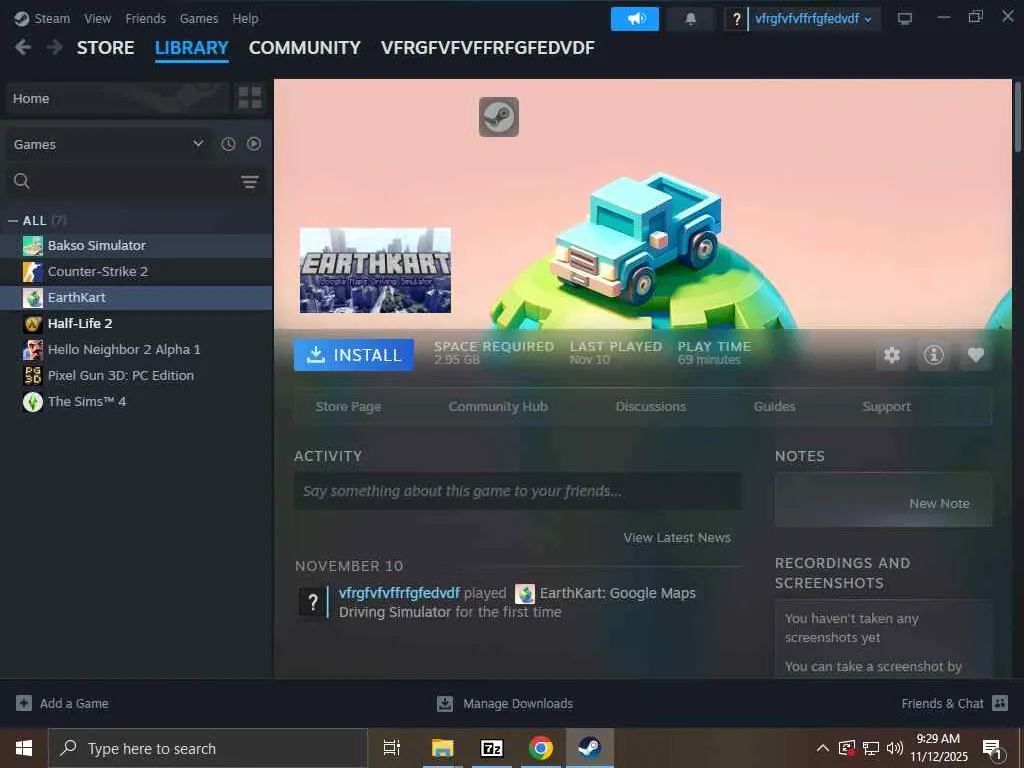The width and height of the screenshot is (1024, 768).
Task: Install EarthKart
Action: (354, 355)
